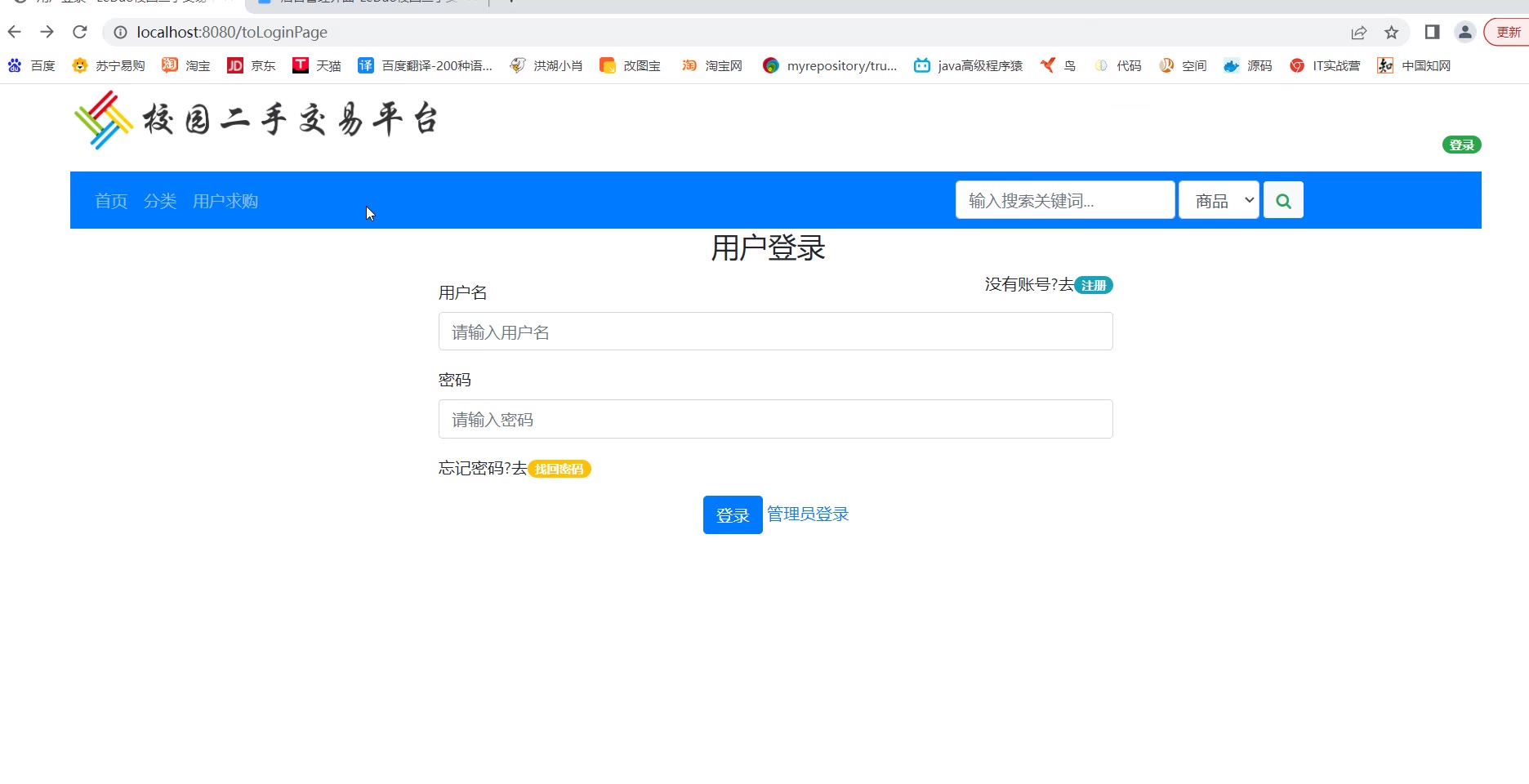The width and height of the screenshot is (1529, 784).
Task: Open the 改图宝 bookmark
Action: [x=630, y=65]
